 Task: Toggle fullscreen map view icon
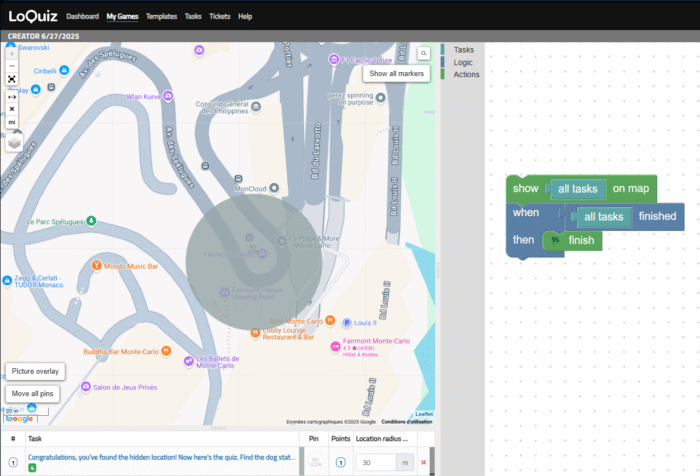click(x=12, y=79)
